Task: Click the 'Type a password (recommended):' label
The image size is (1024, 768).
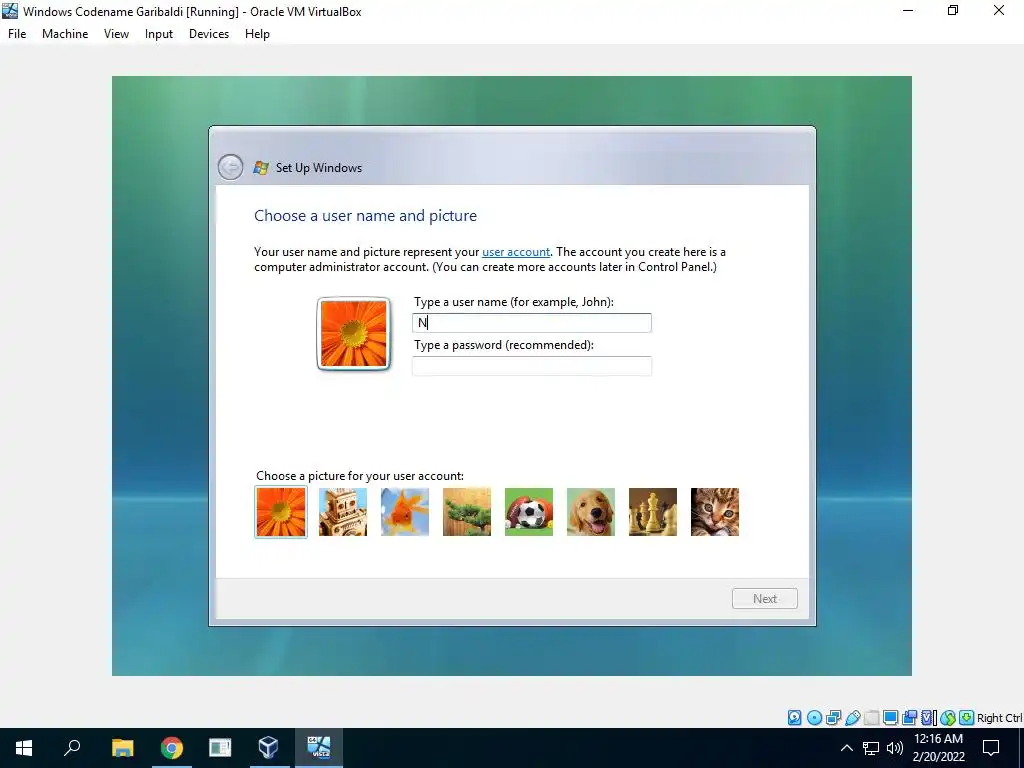Action: pyautogui.click(x=504, y=345)
